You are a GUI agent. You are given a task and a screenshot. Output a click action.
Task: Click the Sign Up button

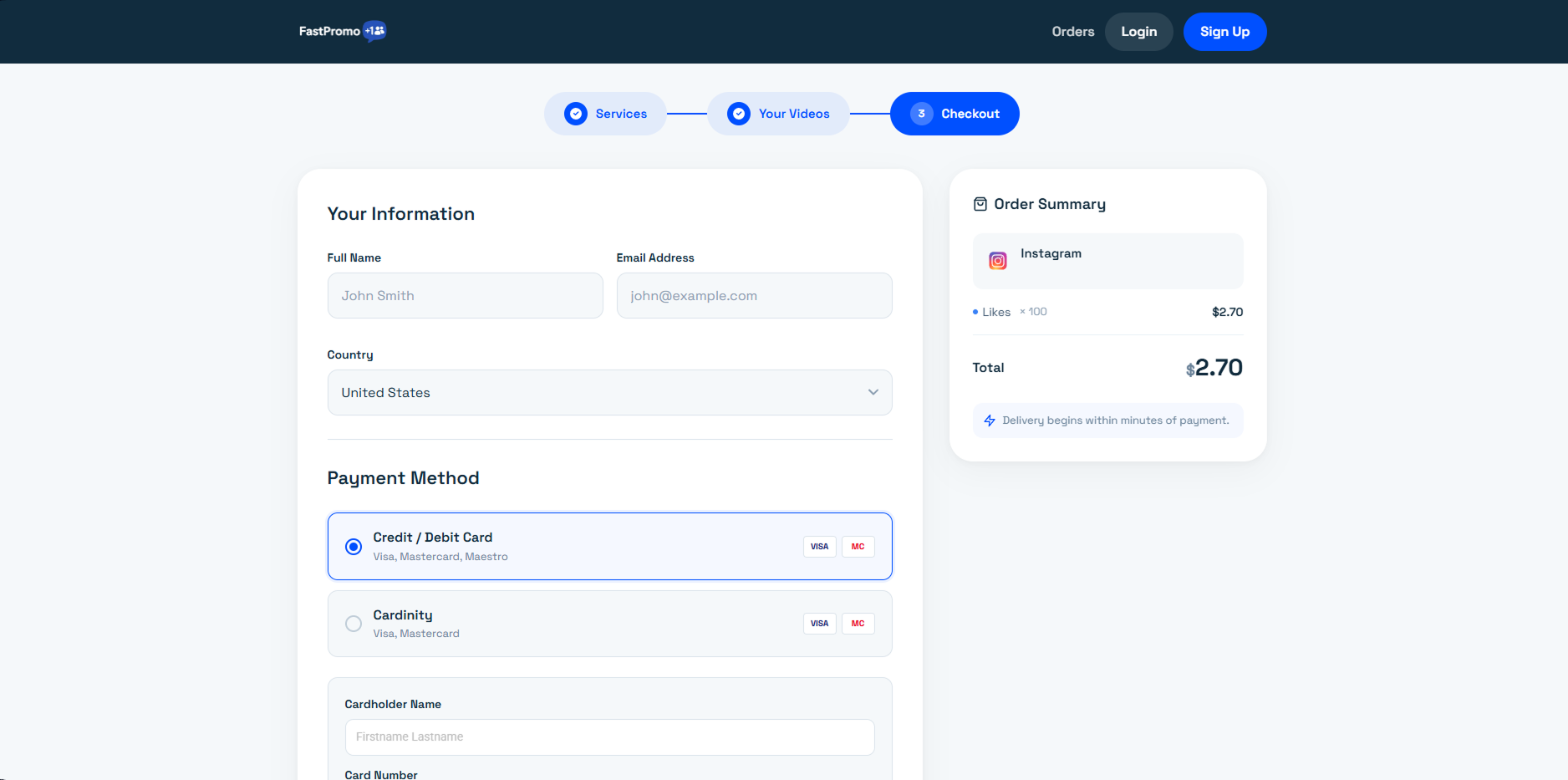click(1225, 32)
